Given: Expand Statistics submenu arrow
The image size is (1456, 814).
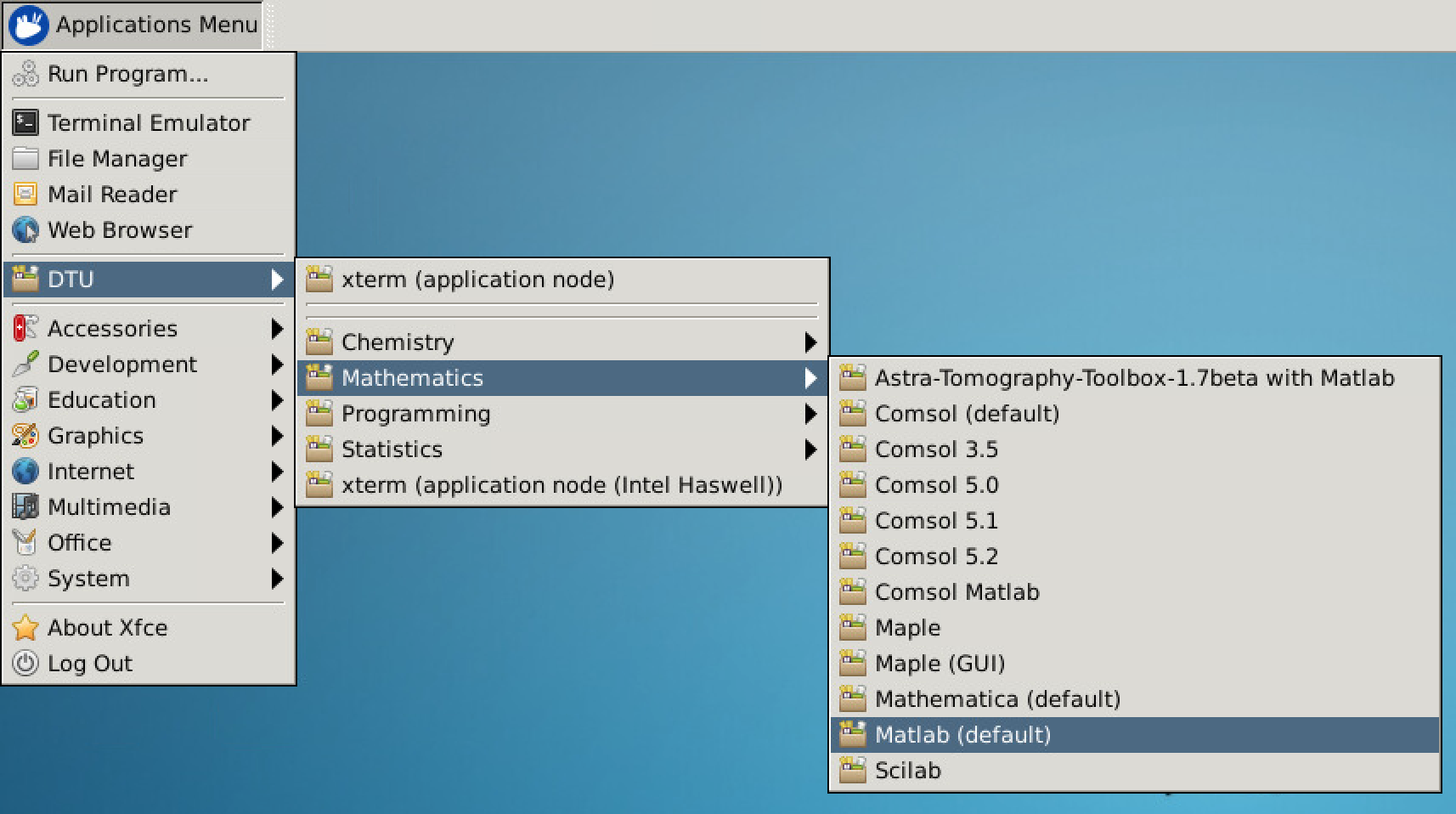Looking at the screenshot, I should coord(810,449).
